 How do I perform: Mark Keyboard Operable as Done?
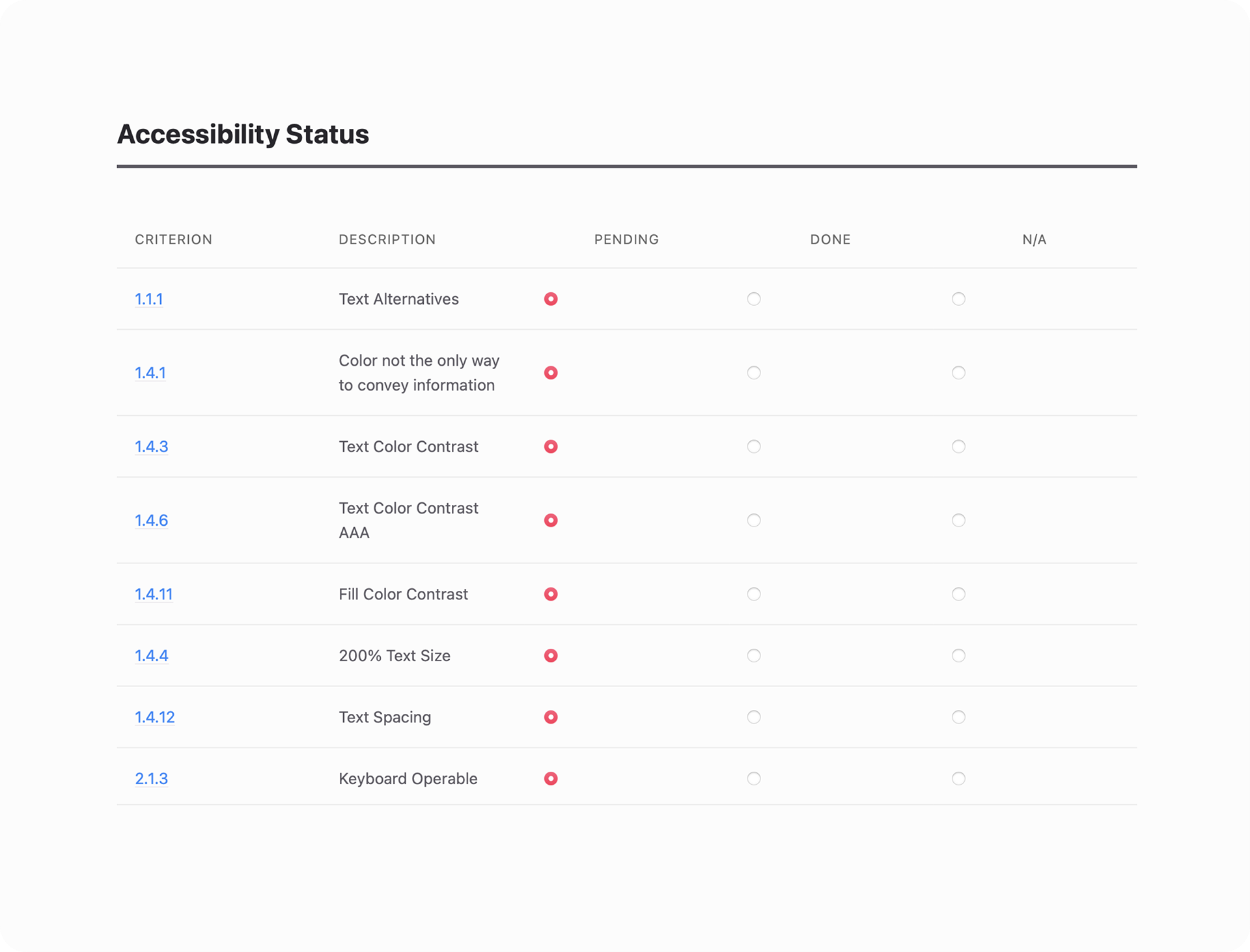[754, 778]
